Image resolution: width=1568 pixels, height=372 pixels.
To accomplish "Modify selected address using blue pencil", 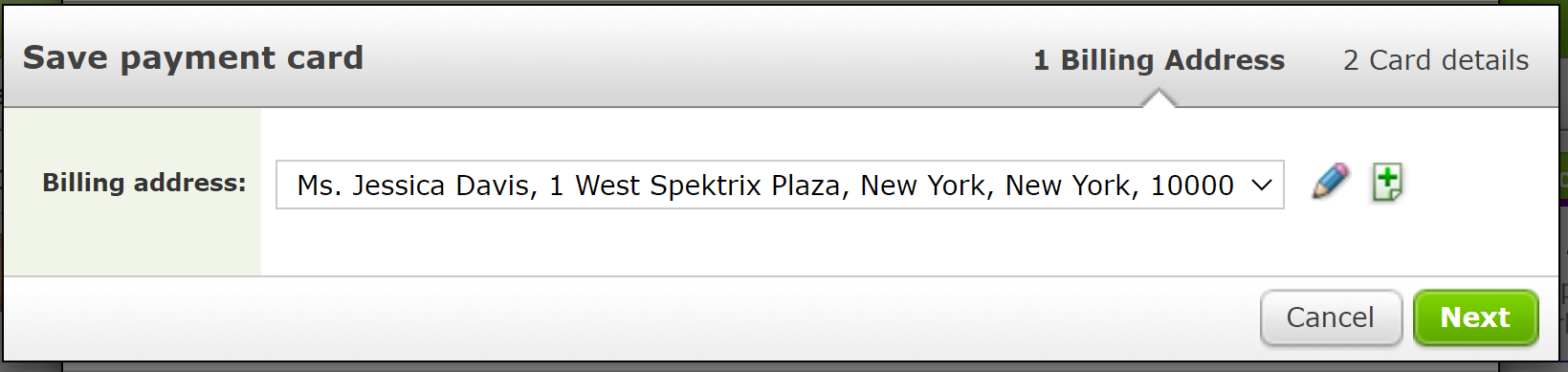I will tap(1331, 182).
